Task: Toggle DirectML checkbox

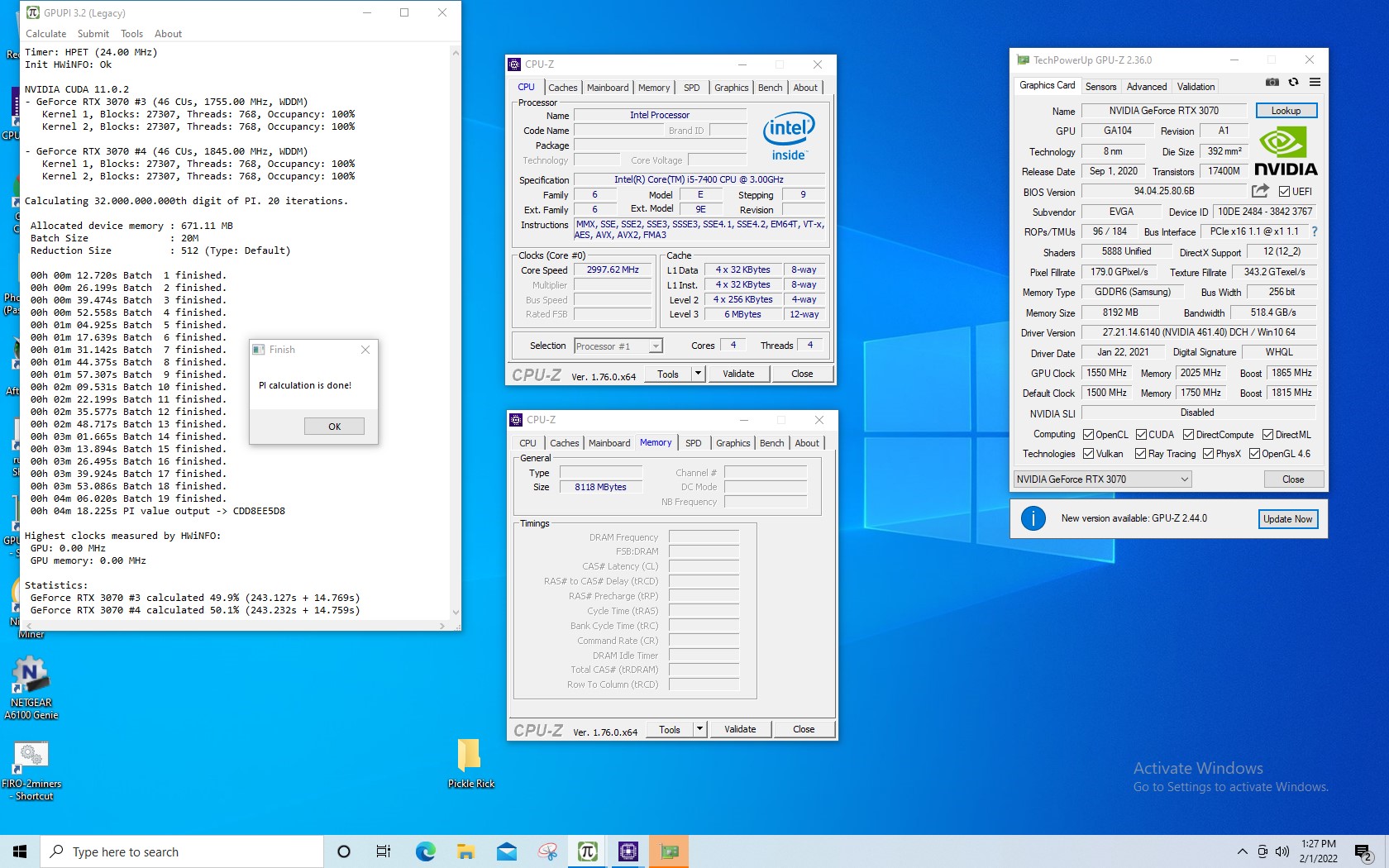Action: tap(1267, 435)
